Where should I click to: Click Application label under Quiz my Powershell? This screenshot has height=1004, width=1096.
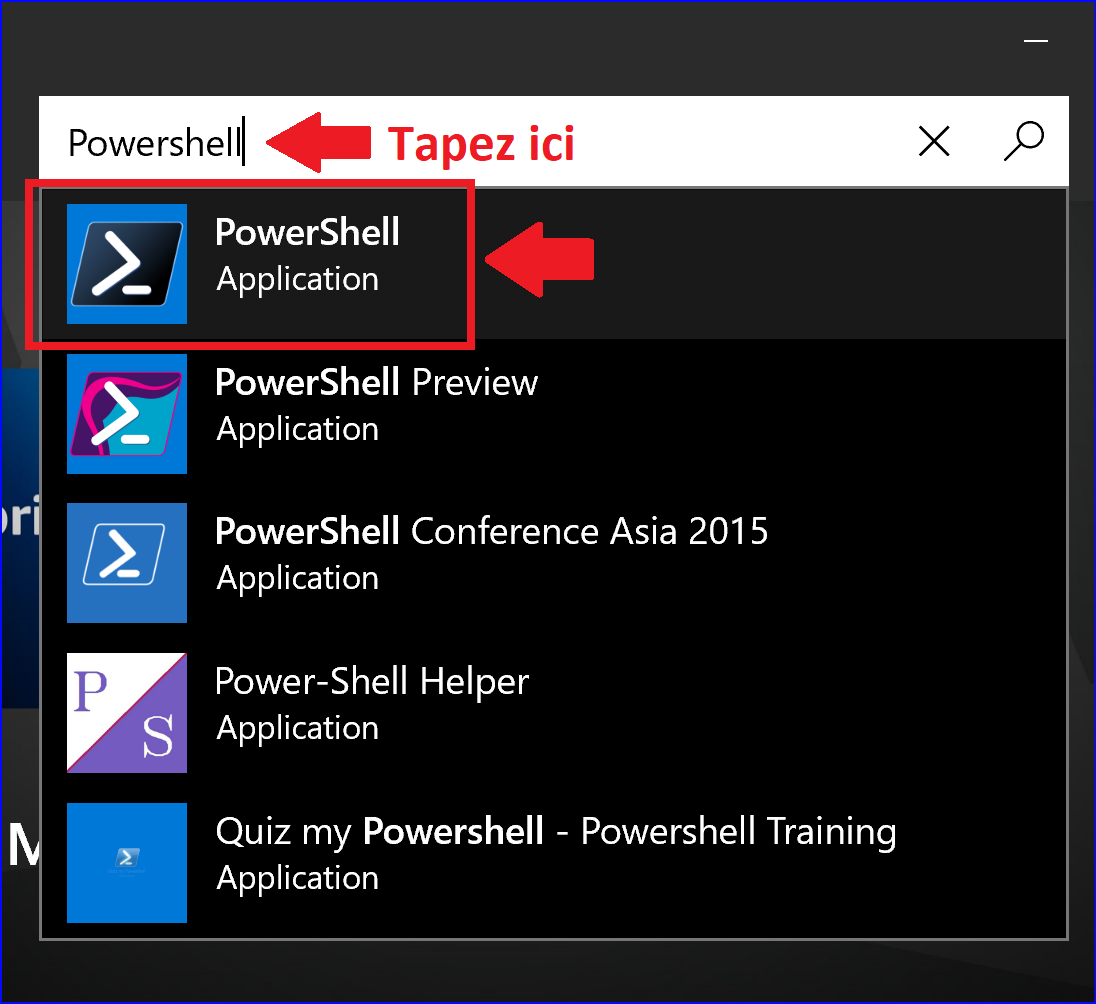click(x=298, y=879)
